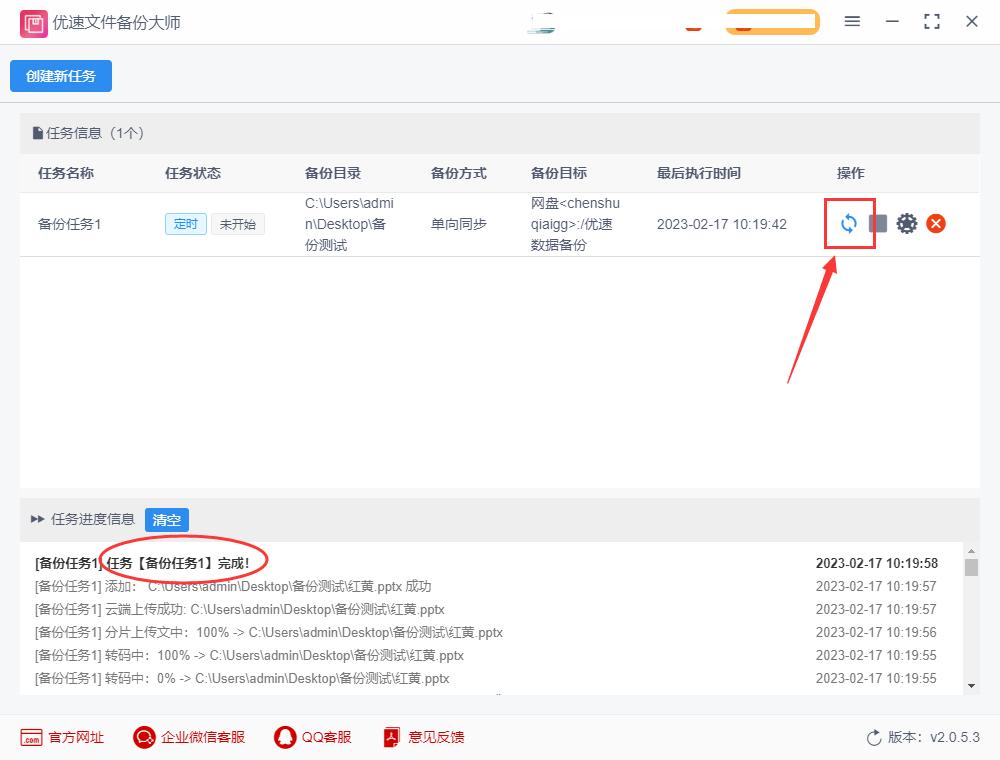Open the hamburger menu at top right
1000x760 pixels.
852,20
